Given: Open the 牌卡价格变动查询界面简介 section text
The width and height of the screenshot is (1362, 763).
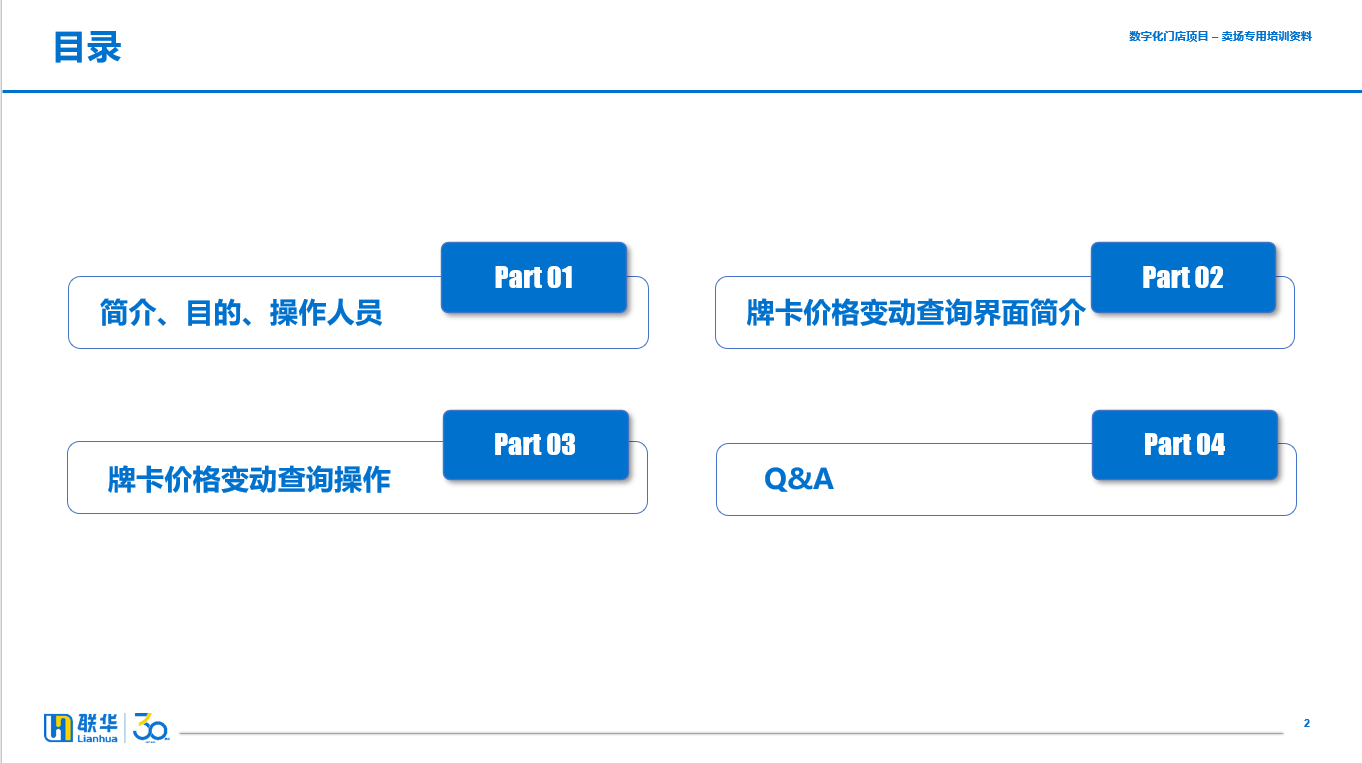Looking at the screenshot, I should pos(916,313).
